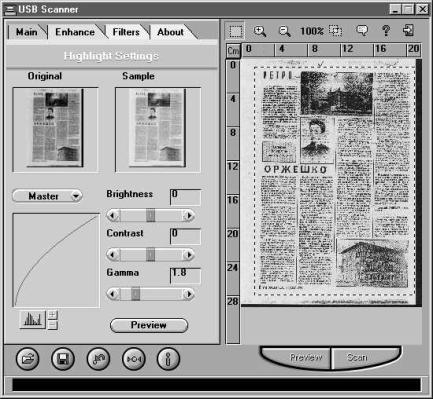
Task: Click the Gamma slider left arrow
Action: pyautogui.click(x=113, y=294)
